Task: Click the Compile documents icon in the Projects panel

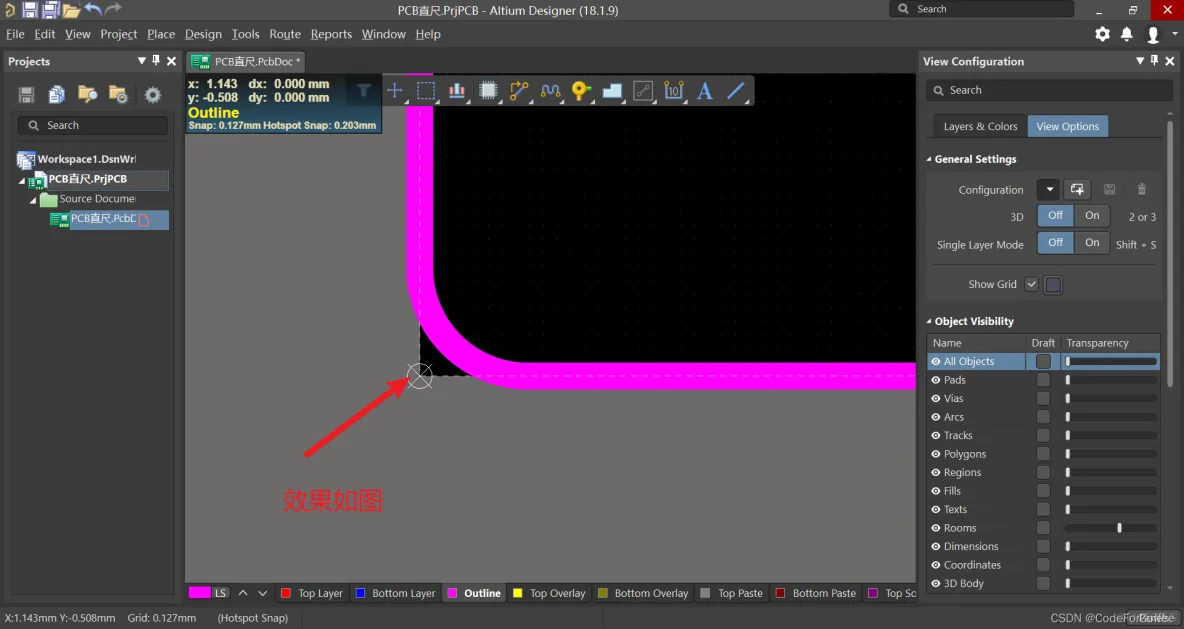Action: point(57,94)
